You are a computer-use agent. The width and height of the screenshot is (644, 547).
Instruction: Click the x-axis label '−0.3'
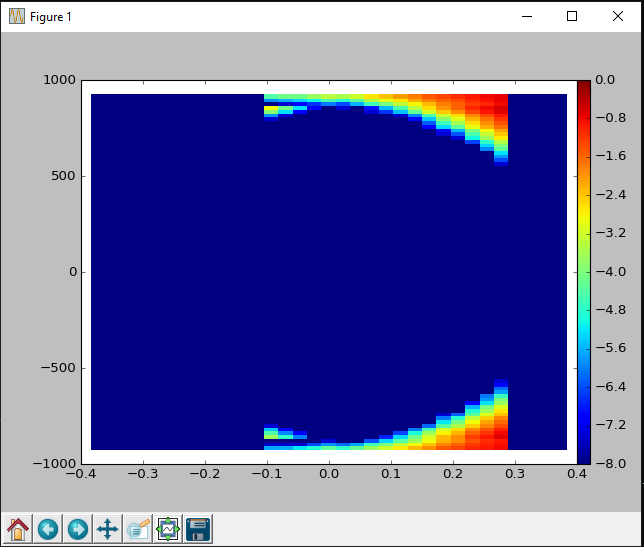(x=143, y=474)
